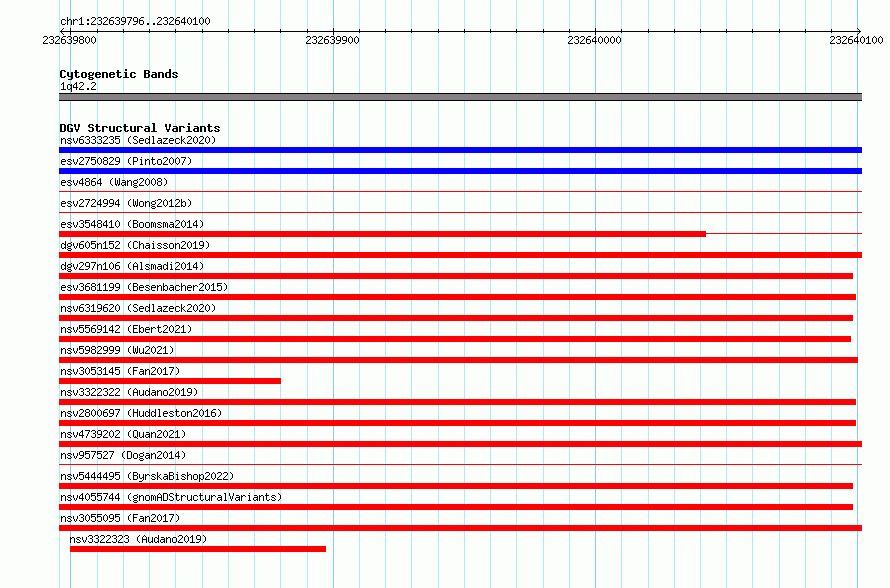Screen dimensions: 890x588
Task: Click the nsv5444495 (ByrskaBishop2022) label
Action: pyautogui.click(x=147, y=476)
